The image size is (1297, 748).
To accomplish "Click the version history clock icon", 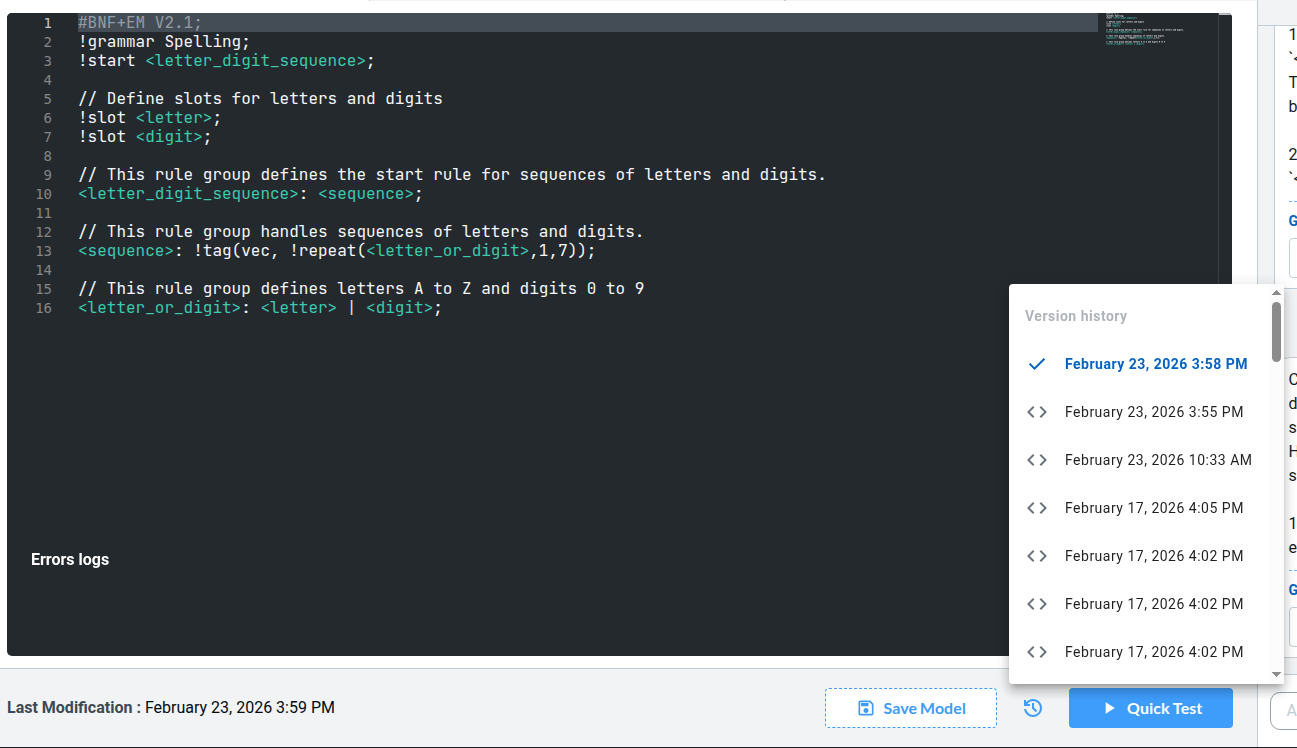I will (x=1033, y=708).
